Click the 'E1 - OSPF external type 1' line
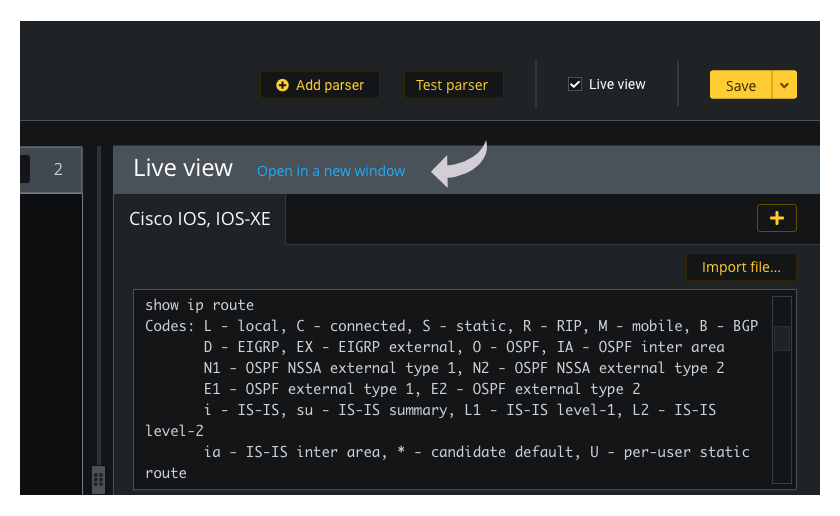 (x=422, y=389)
